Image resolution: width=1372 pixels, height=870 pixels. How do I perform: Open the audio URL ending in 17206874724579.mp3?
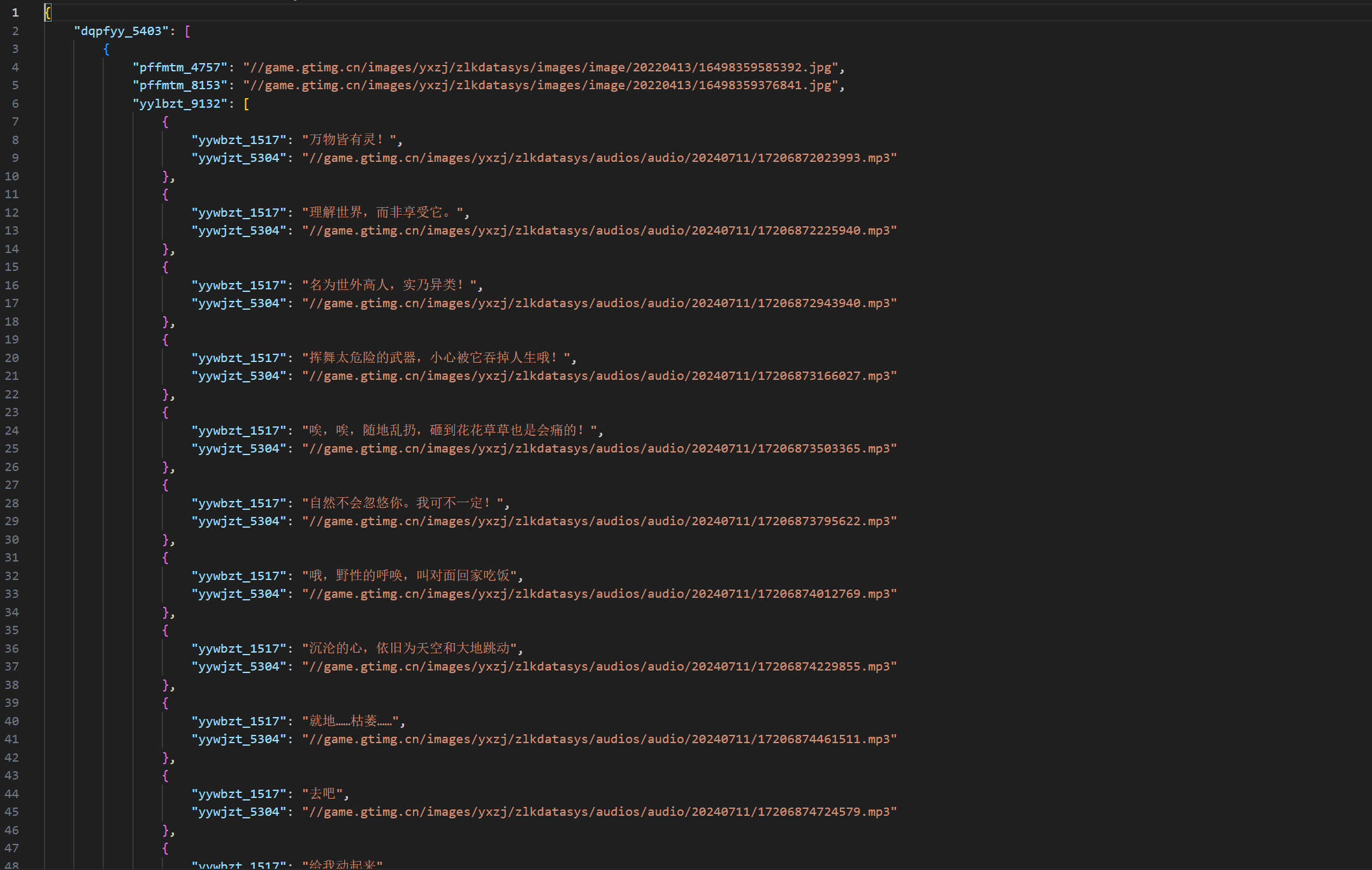[599, 812]
